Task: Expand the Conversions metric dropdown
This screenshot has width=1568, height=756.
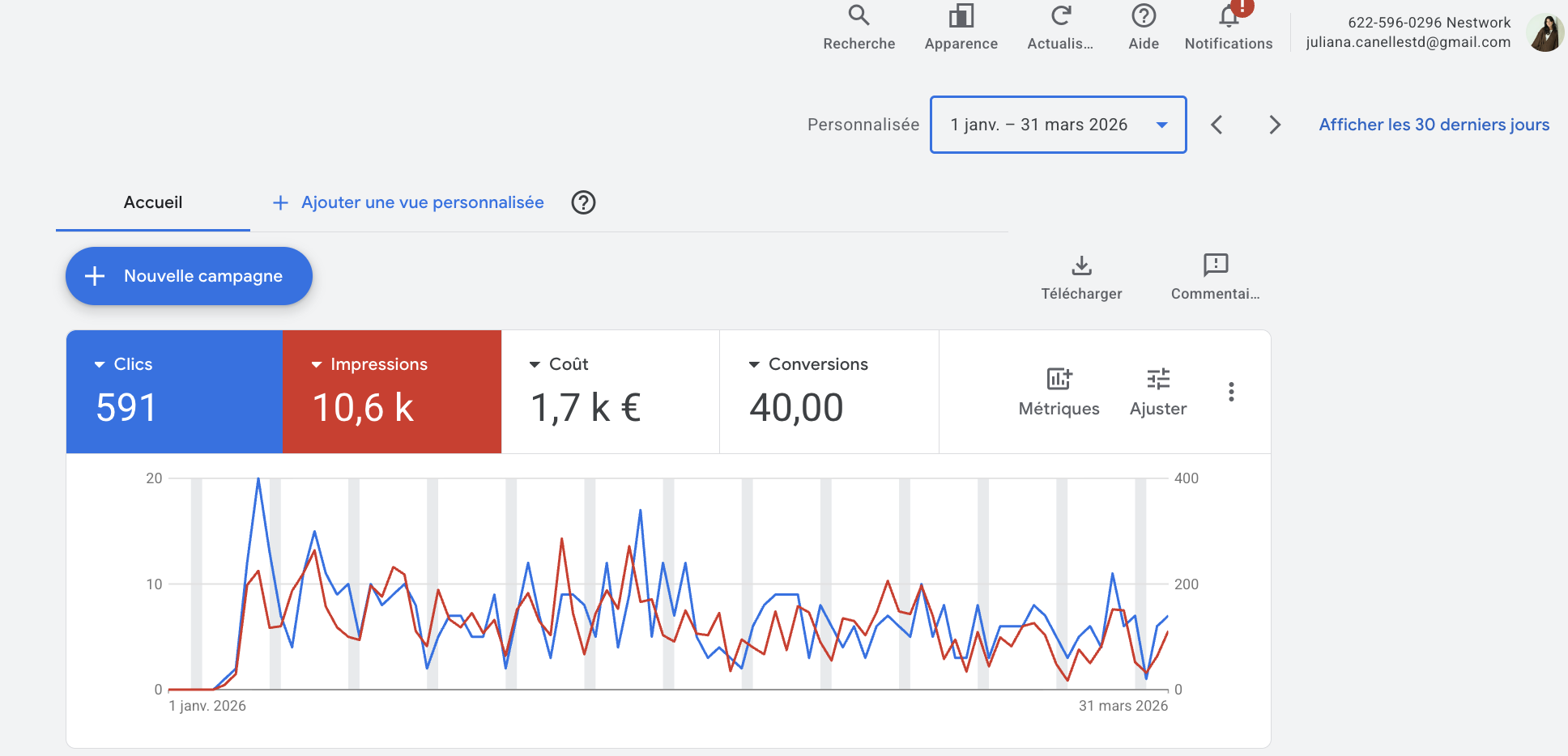Action: [754, 365]
